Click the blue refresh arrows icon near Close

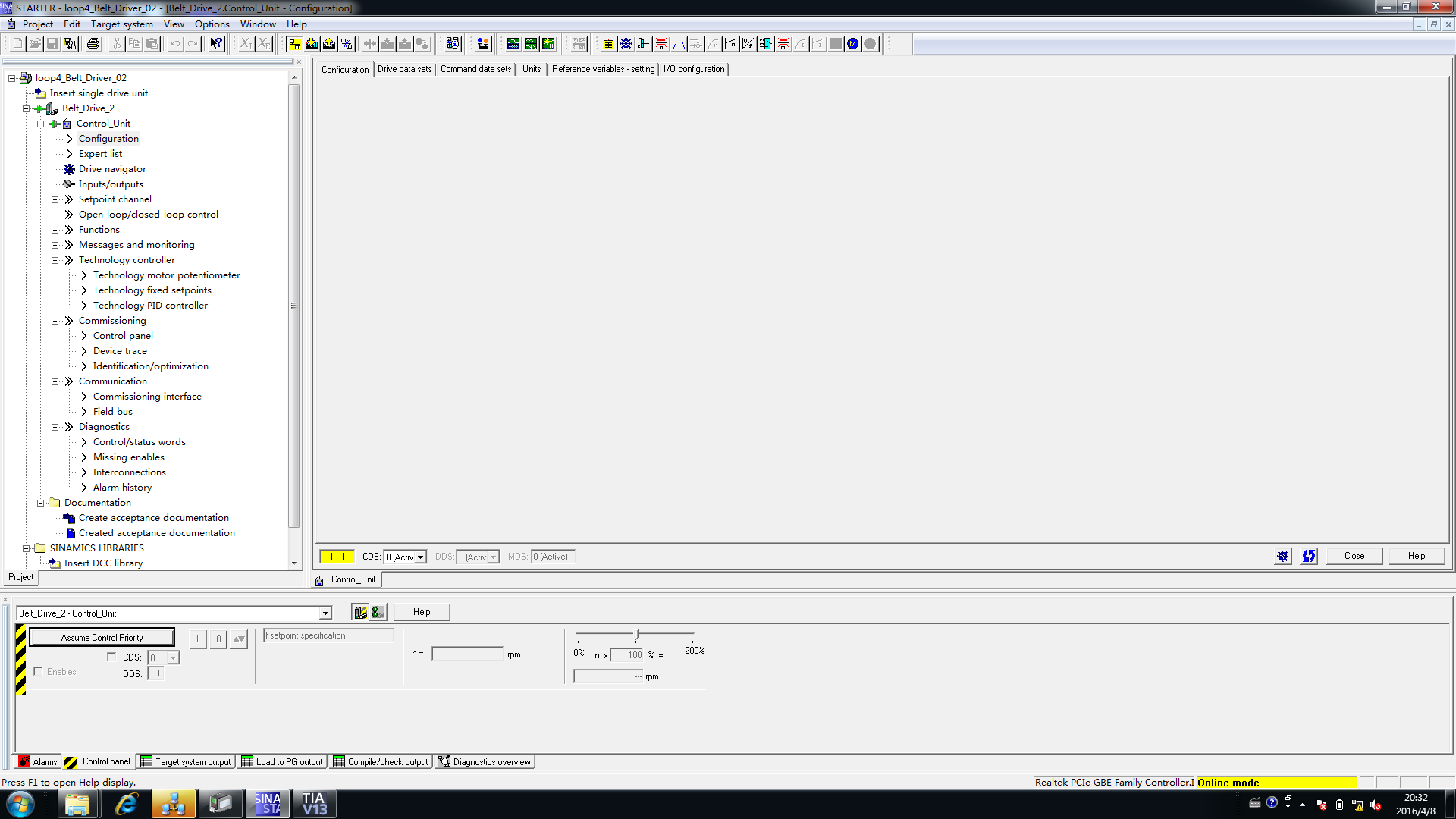pos(1309,557)
